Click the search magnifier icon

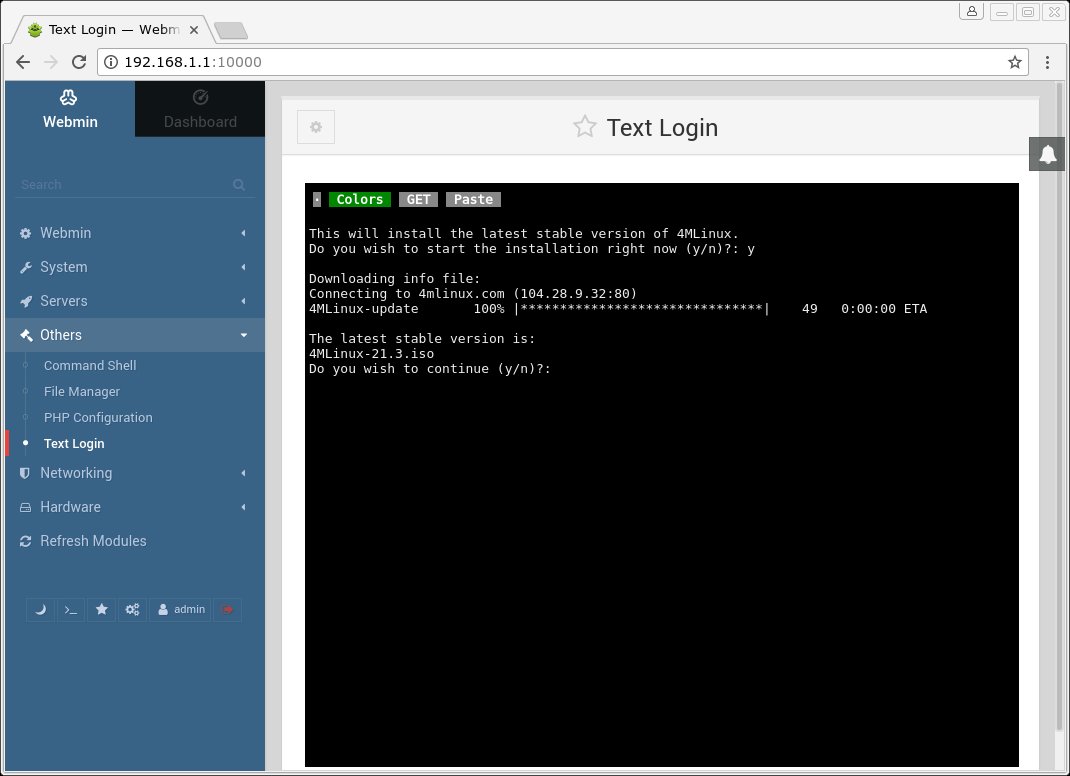(x=239, y=184)
